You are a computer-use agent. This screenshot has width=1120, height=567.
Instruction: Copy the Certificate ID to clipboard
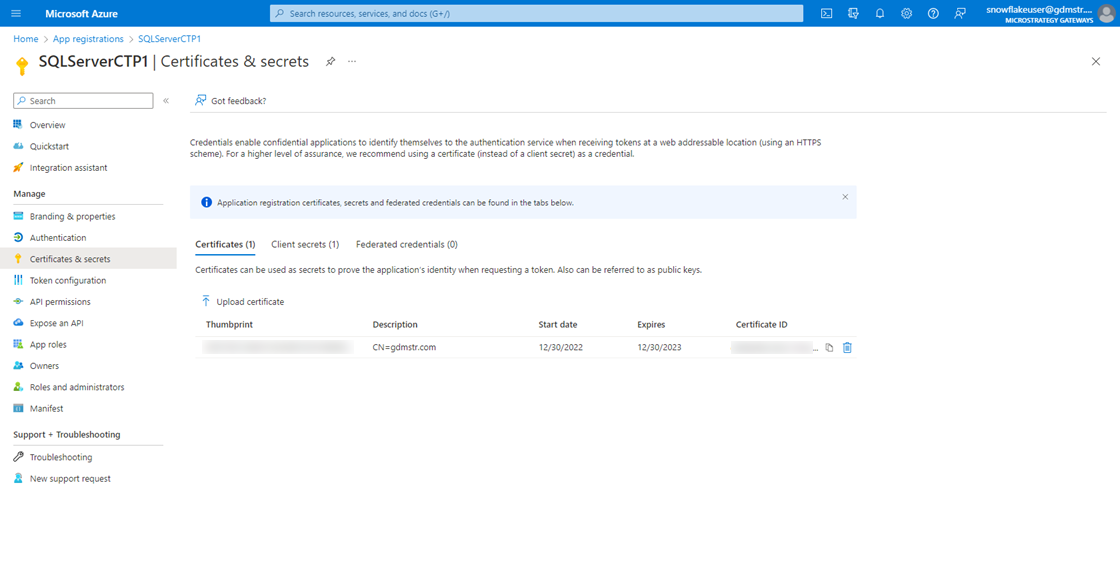pyautogui.click(x=829, y=348)
